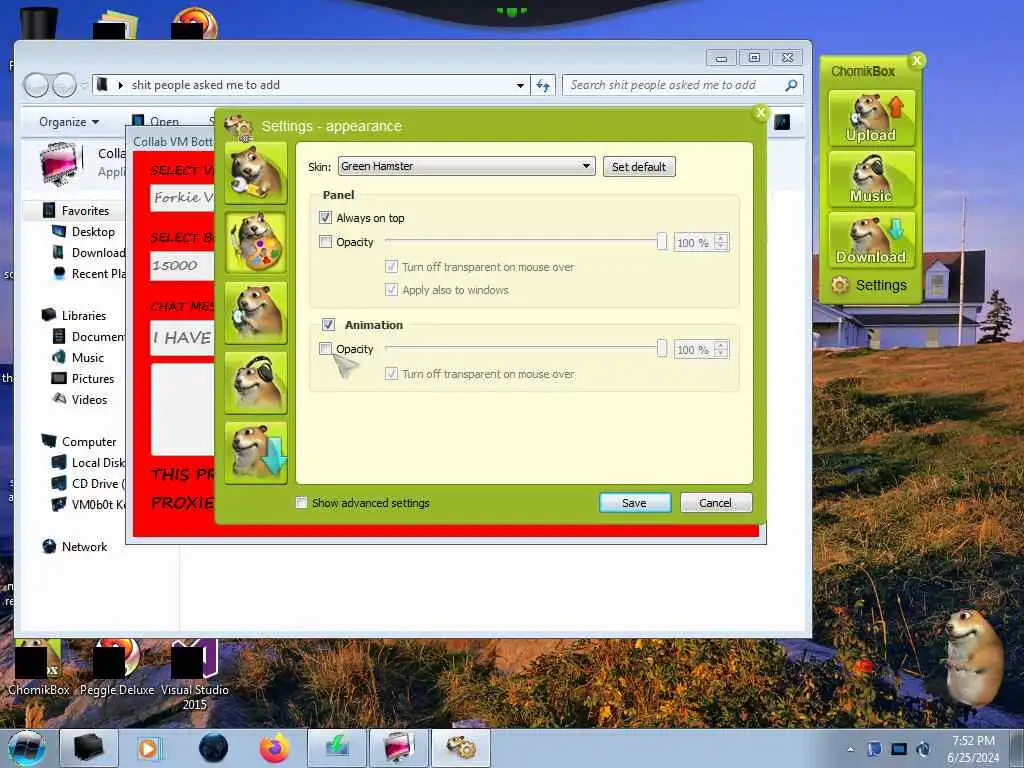The image size is (1024, 768).
Task: Click the breadcrumb arrow in address bar
Action: [x=121, y=85]
